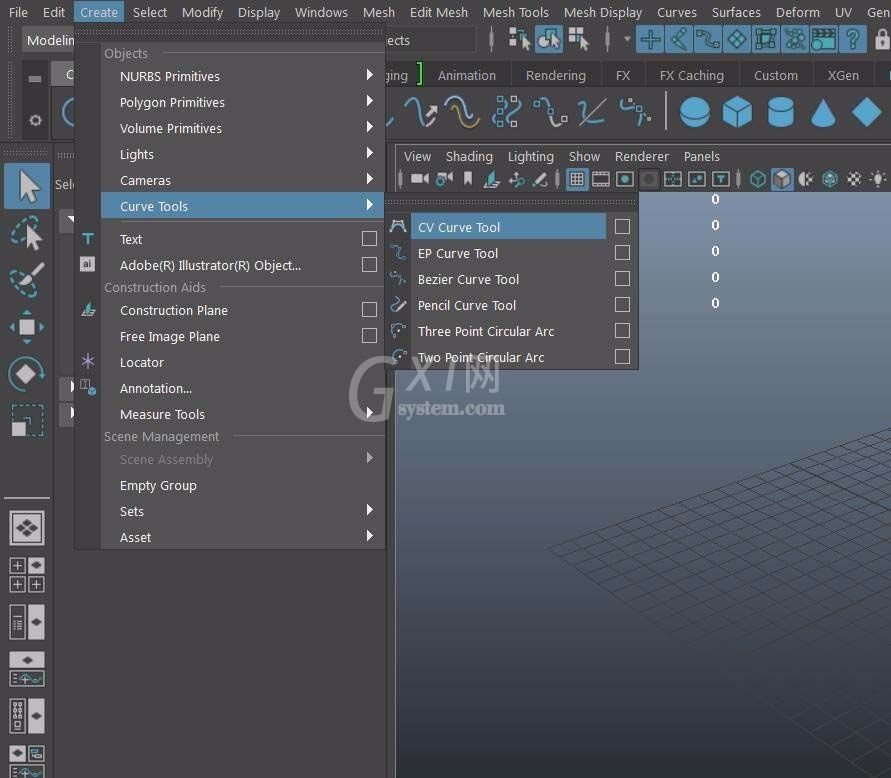This screenshot has height=778, width=891.
Task: Expand NURBS Primitives submenu
Action: (x=243, y=76)
